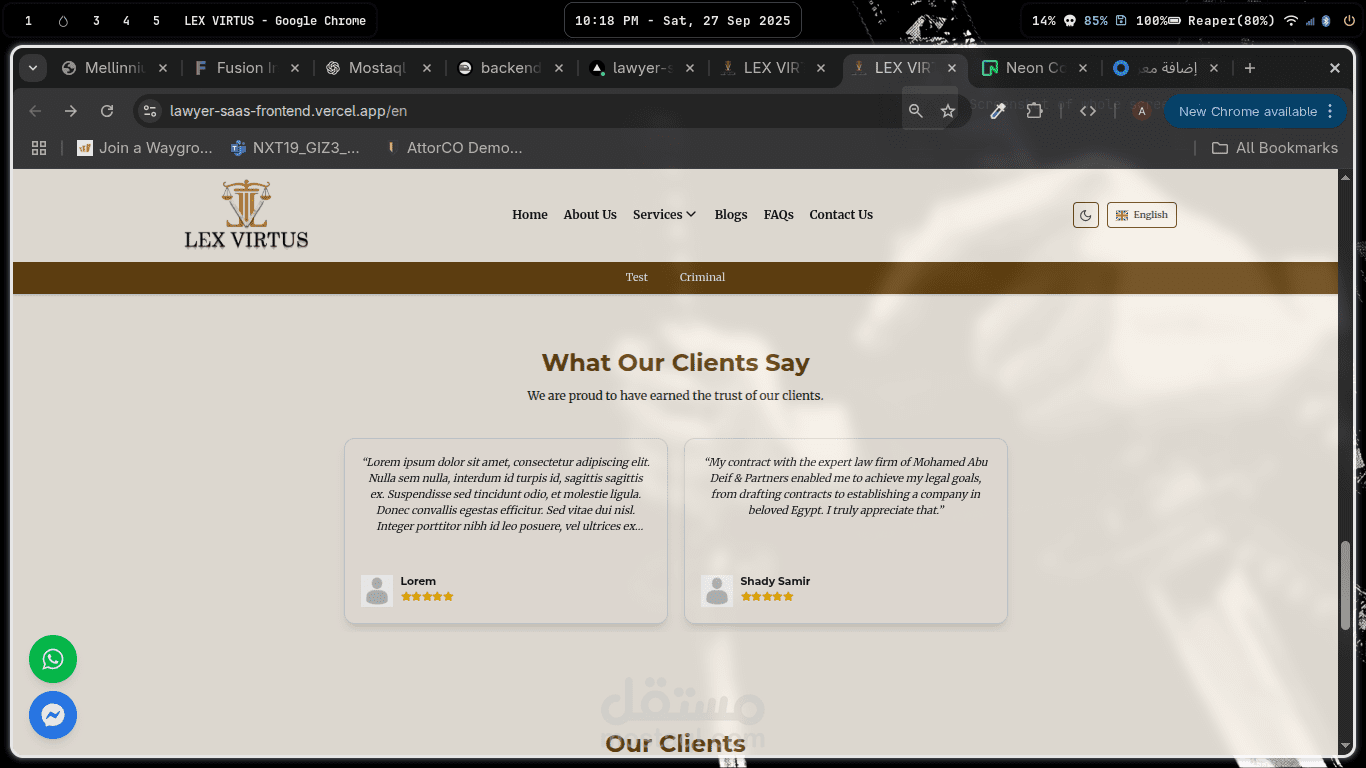Open AttorCO Demo... bookmark
This screenshot has width=1366, height=768.
click(454, 148)
